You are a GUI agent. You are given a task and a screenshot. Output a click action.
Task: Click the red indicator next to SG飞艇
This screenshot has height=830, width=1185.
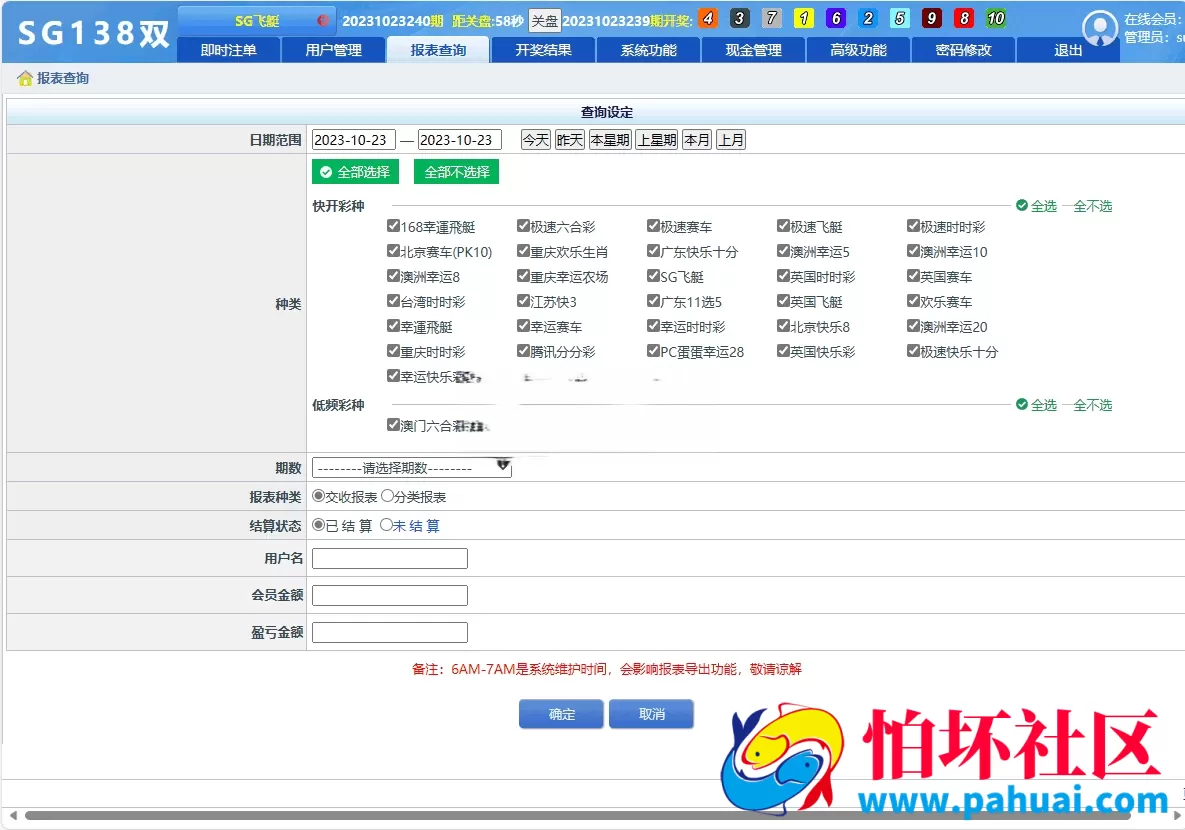[x=323, y=20]
